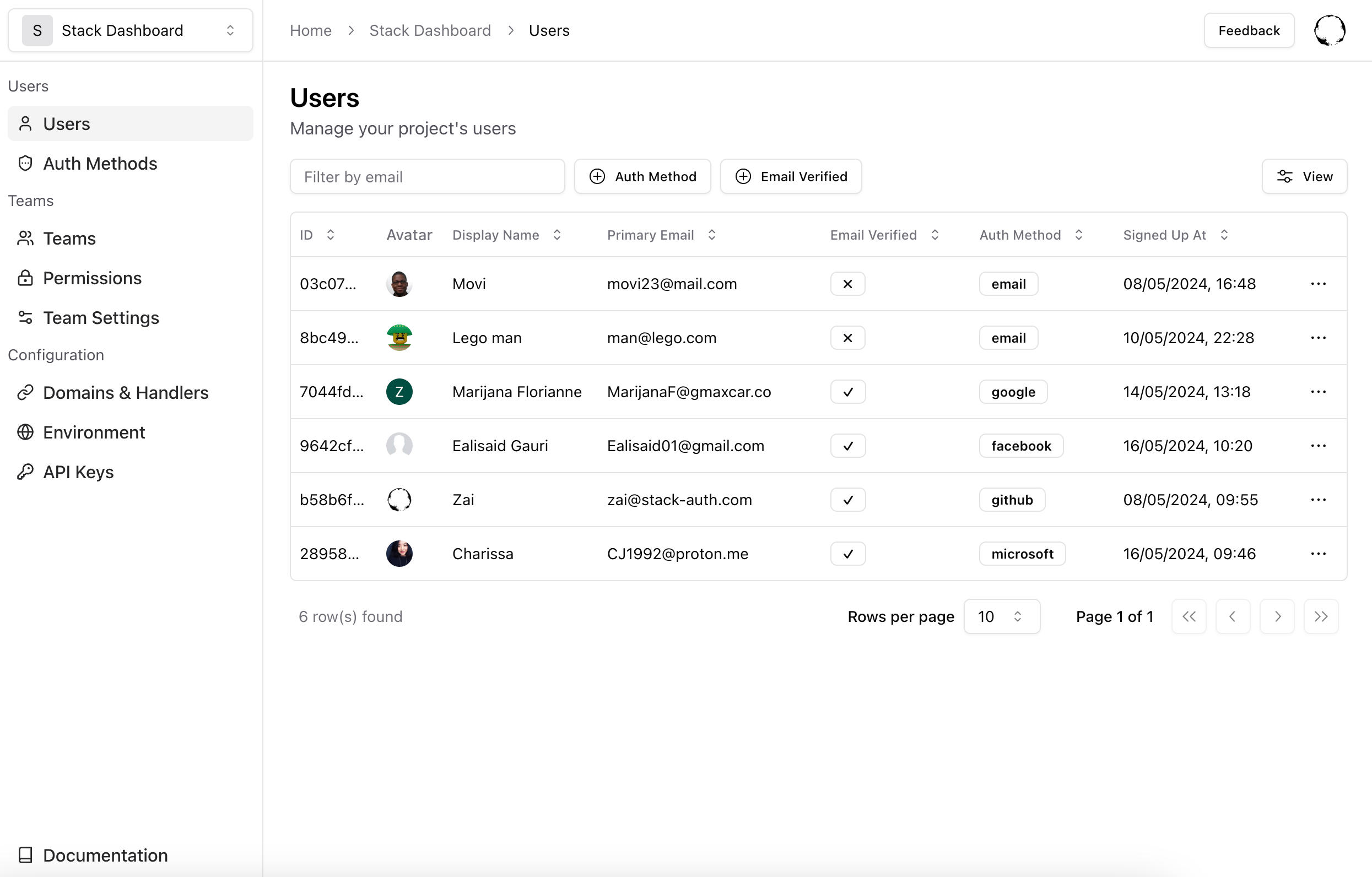This screenshot has height=877, width=1372.
Task: Click the options menu for Charissa
Action: pos(1318,553)
